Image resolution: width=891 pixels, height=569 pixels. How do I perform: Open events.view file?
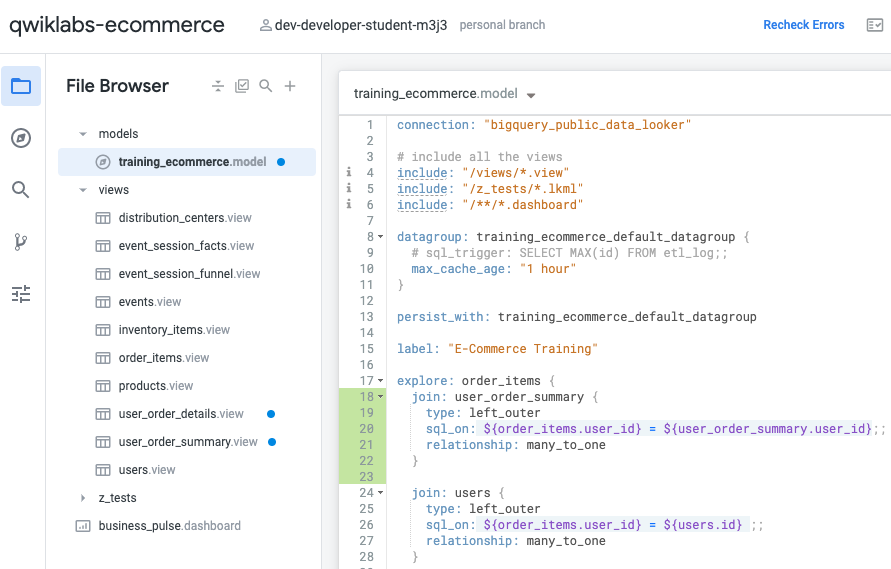[x=149, y=302]
